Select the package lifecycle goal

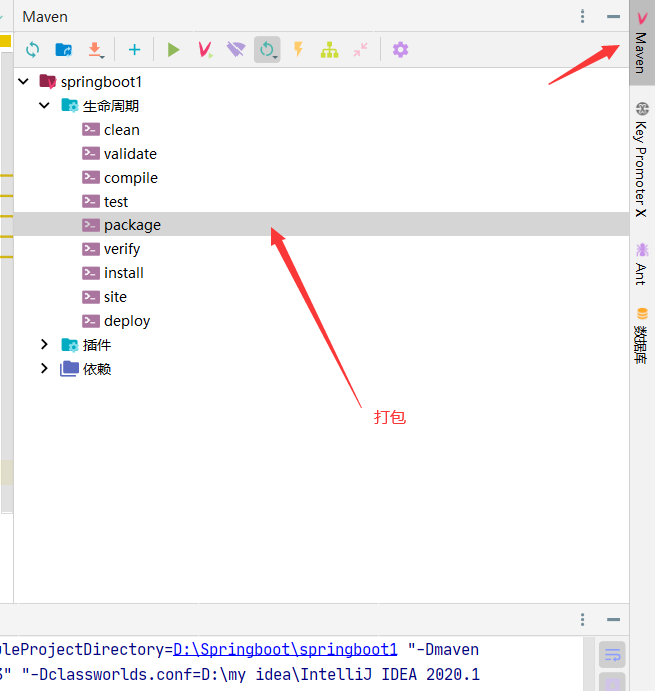132,225
